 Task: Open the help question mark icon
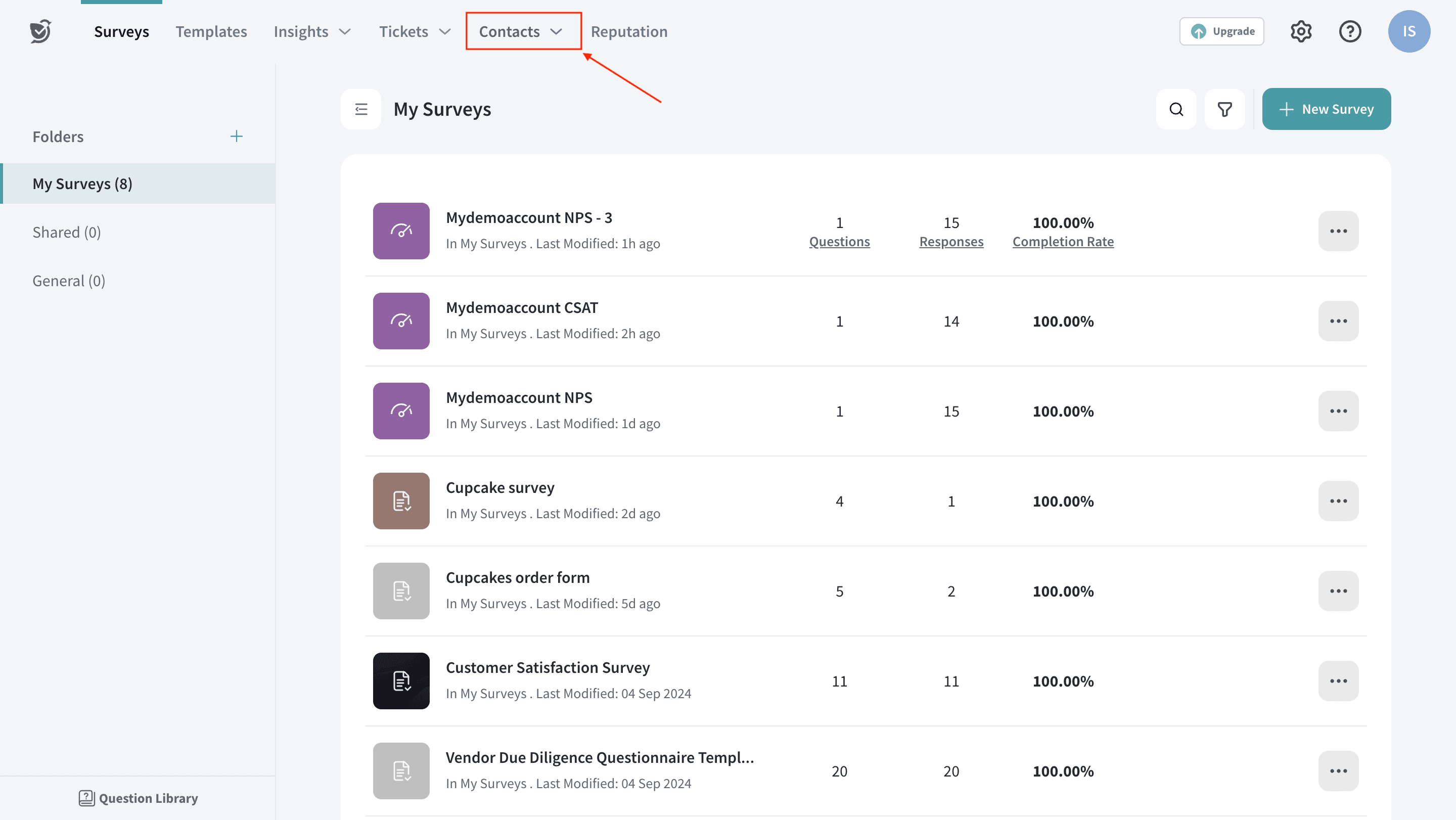[1350, 31]
